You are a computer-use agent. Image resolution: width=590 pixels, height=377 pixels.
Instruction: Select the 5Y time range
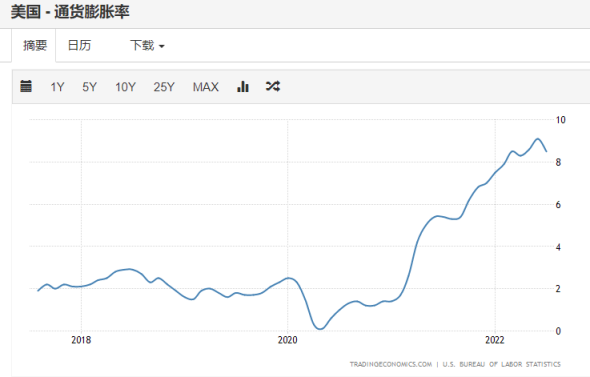coord(90,87)
